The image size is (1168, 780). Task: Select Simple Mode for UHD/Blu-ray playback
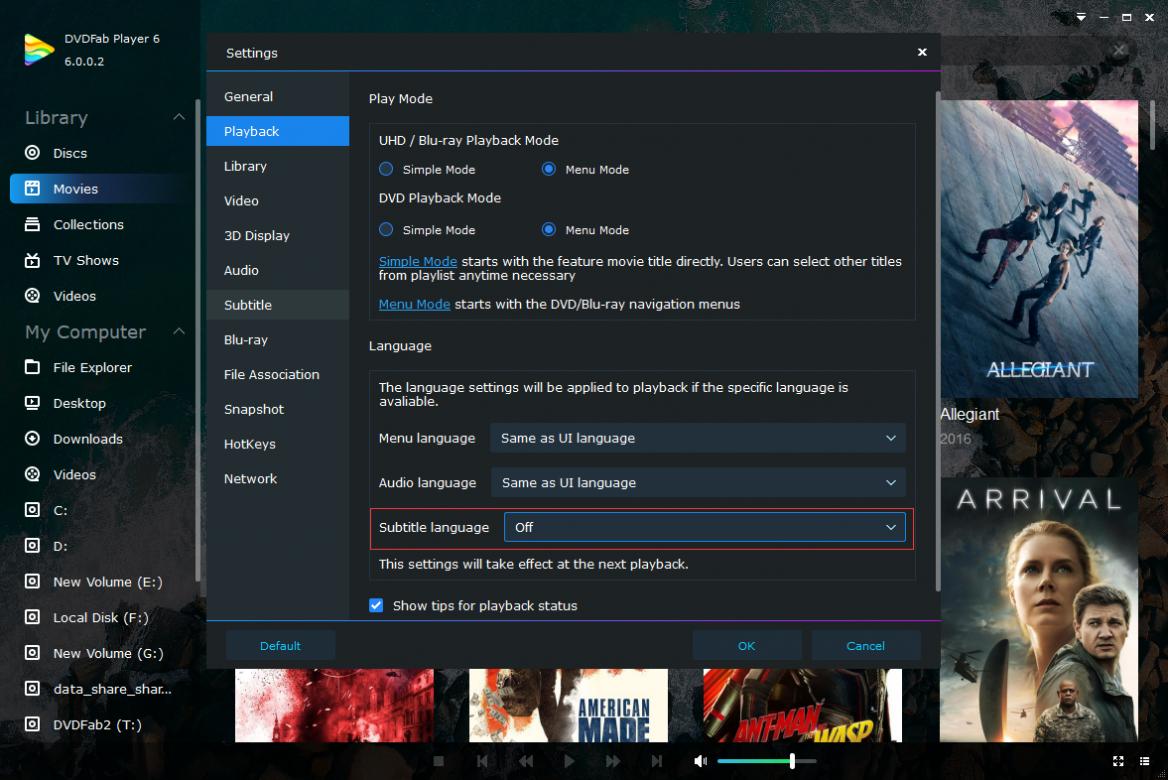(x=386, y=169)
